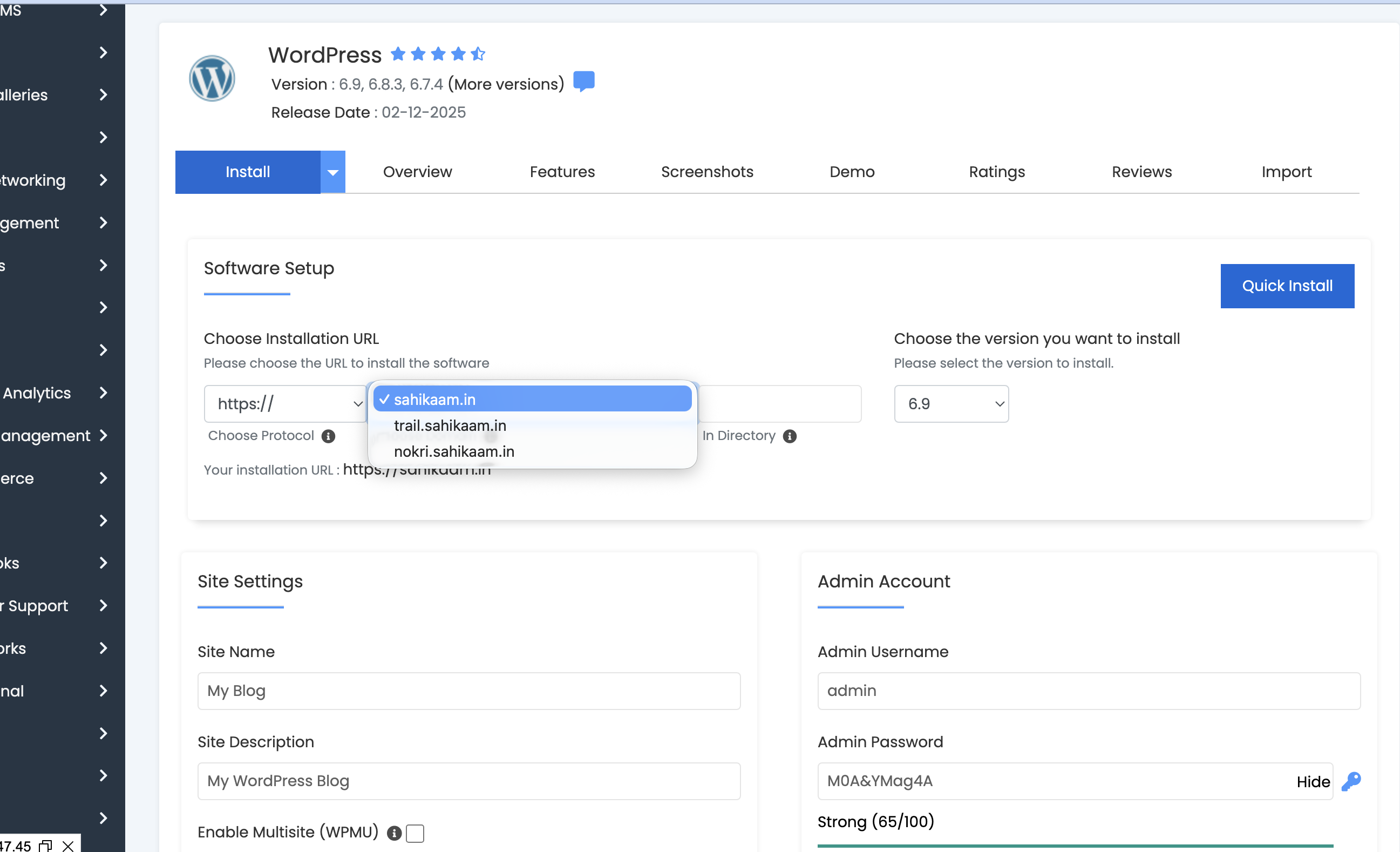Open the More versions link

click(506, 84)
